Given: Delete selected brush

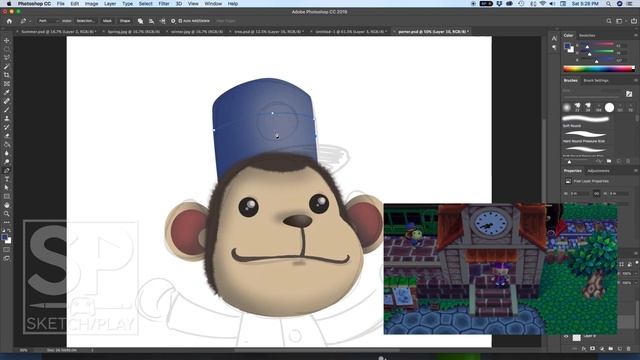Looking at the screenshot, I should click(x=629, y=161).
